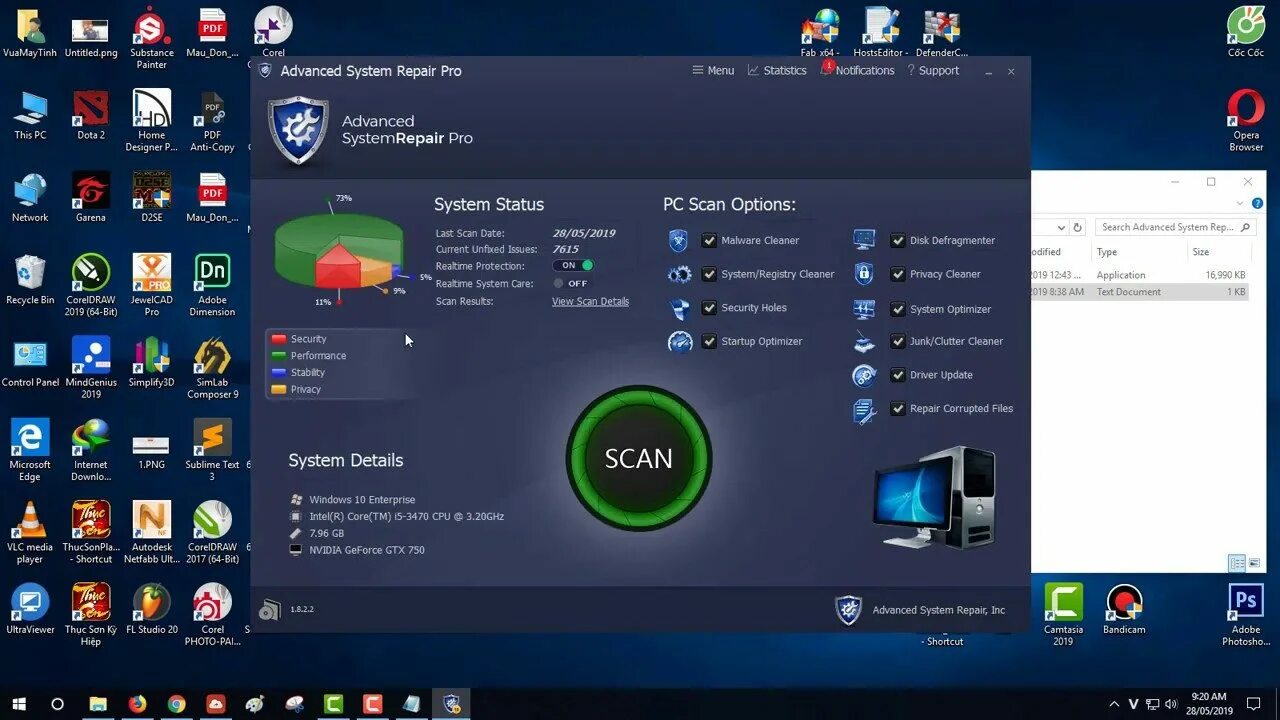Click the green Performance legend swatch

point(279,356)
